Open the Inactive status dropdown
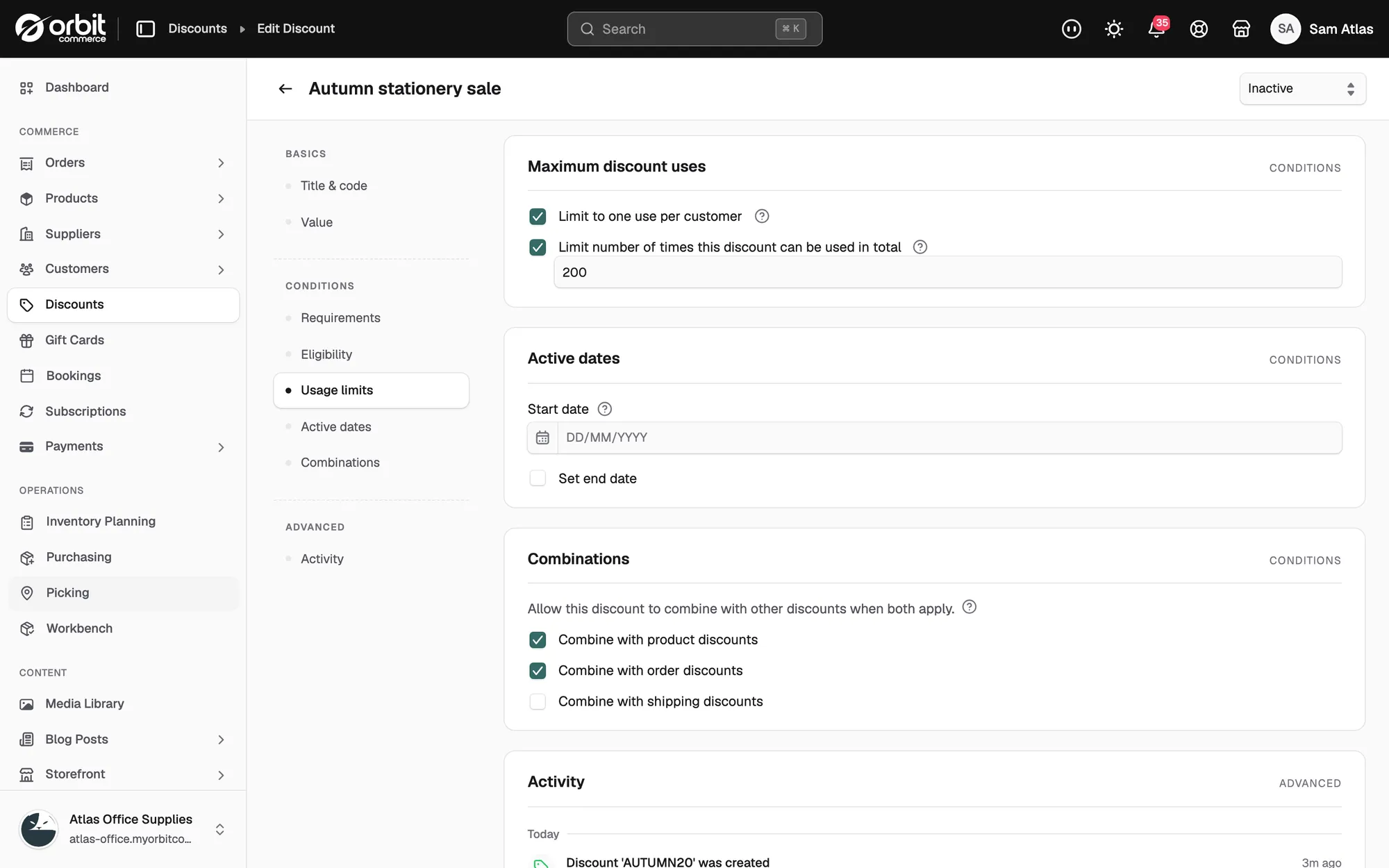This screenshot has width=1389, height=868. (1302, 89)
